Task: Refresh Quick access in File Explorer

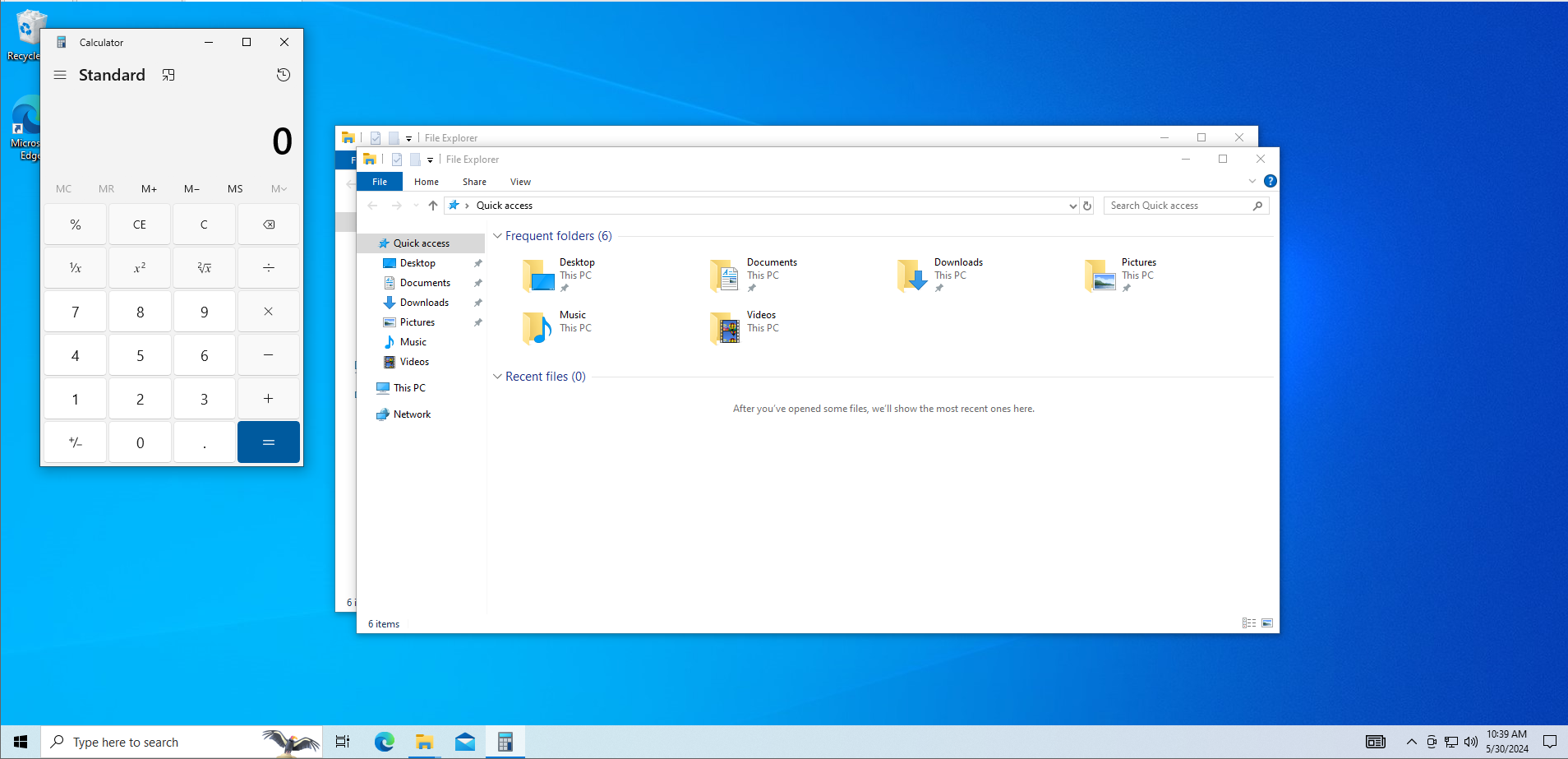Action: click(1087, 206)
